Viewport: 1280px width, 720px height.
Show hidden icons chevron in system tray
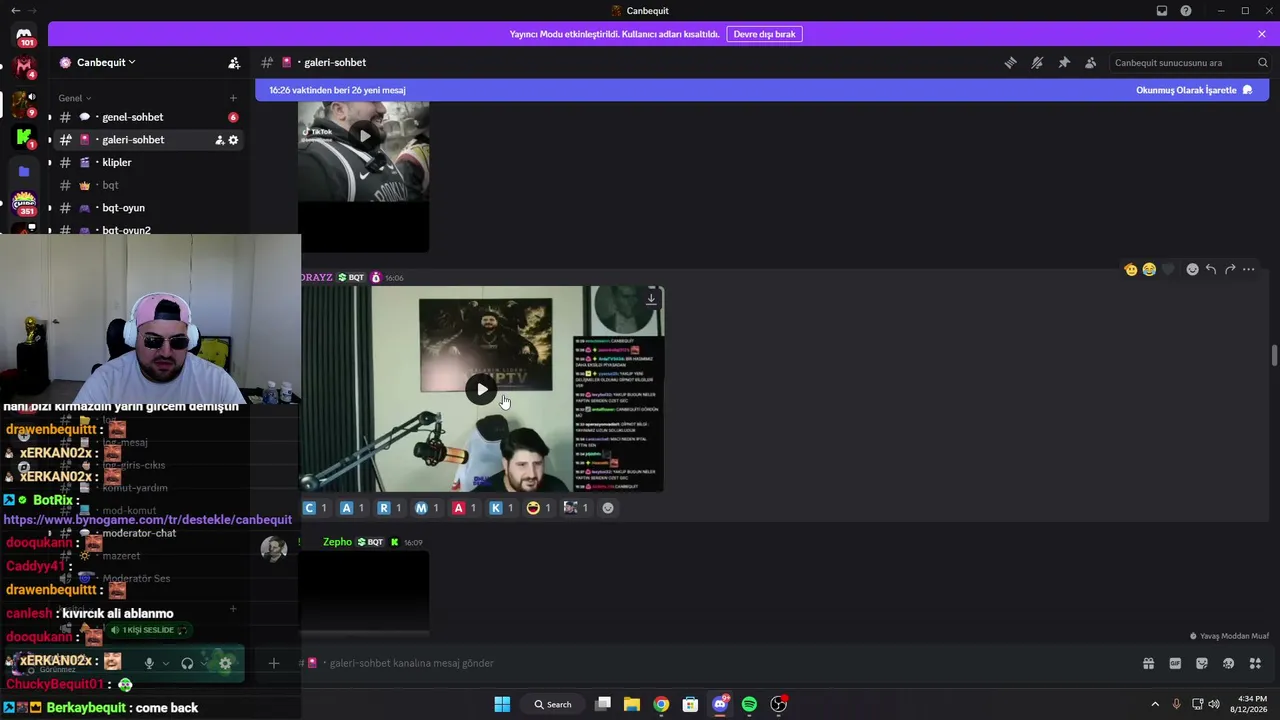tap(1155, 704)
